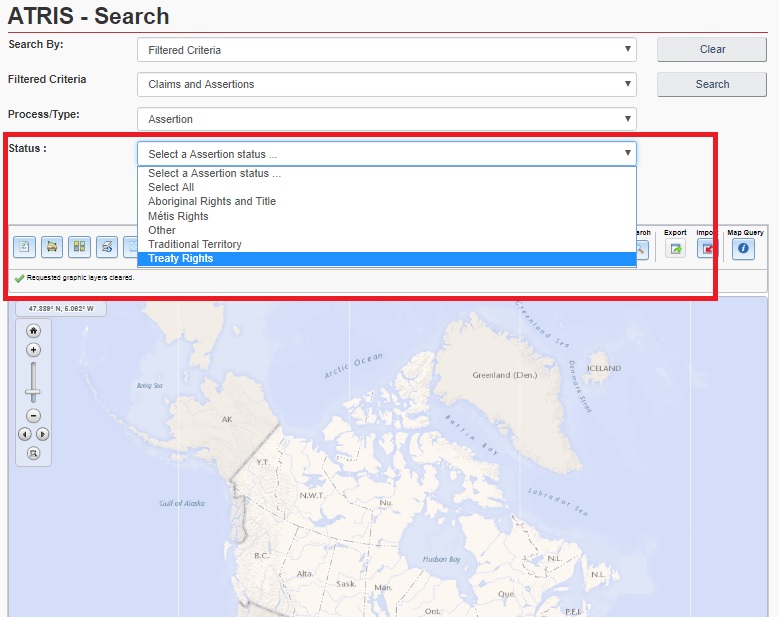Click the third grid icon in toolbar
The height and width of the screenshot is (617, 780).
click(80, 247)
